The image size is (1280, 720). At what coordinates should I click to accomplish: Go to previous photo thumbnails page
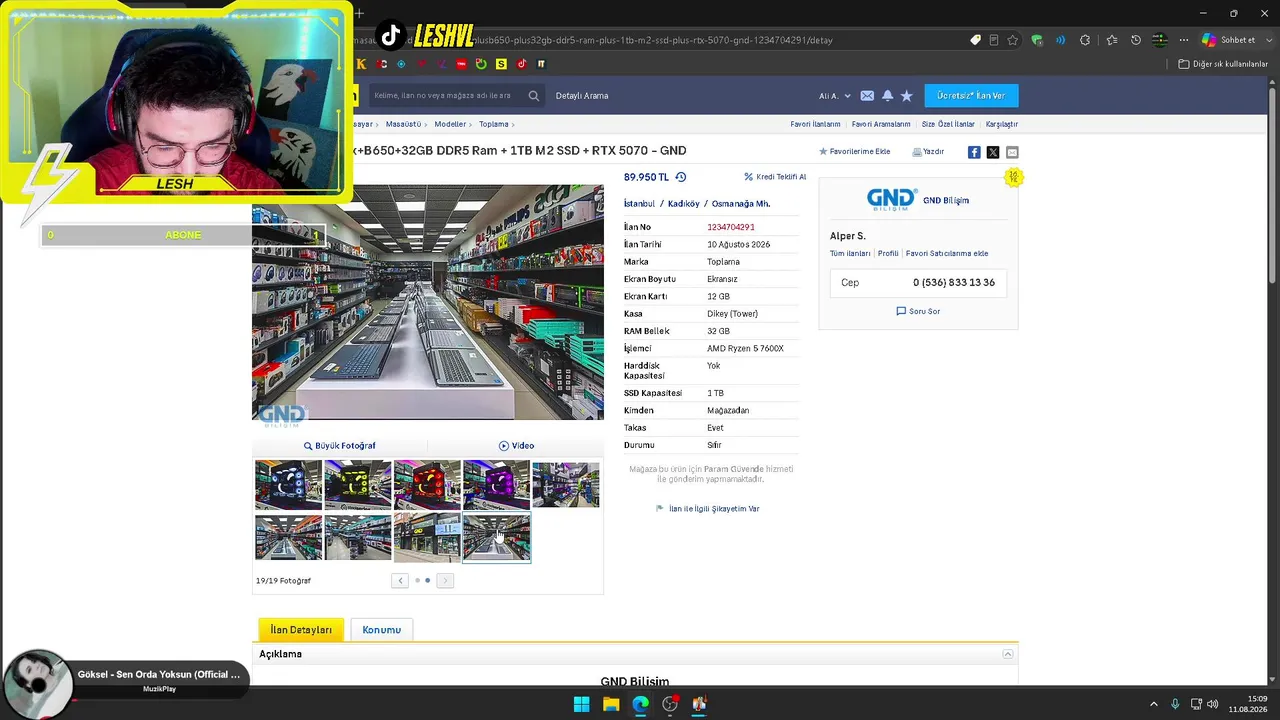400,580
